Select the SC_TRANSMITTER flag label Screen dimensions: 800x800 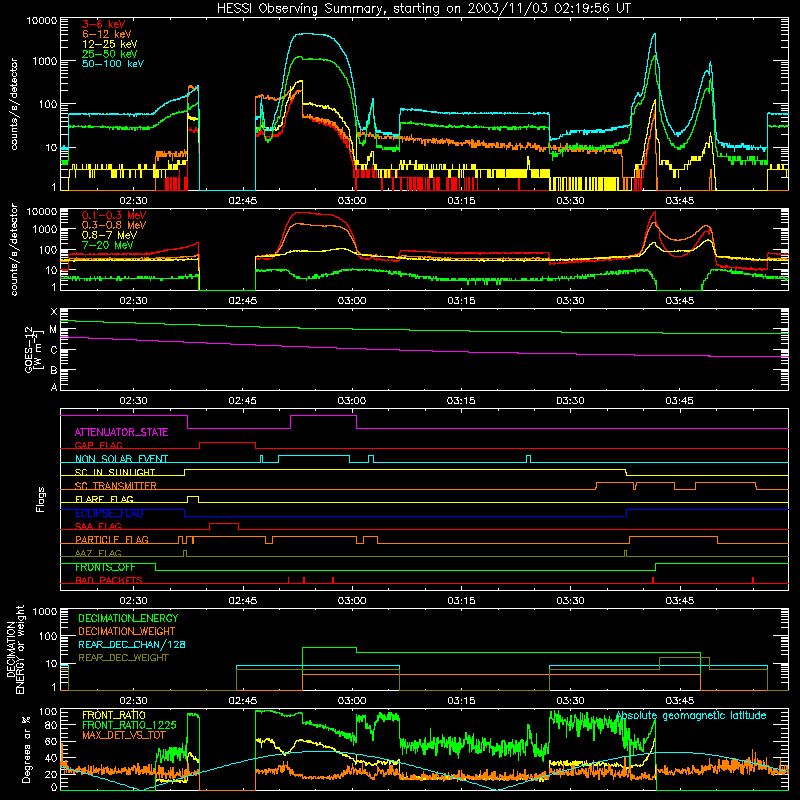coord(115,486)
